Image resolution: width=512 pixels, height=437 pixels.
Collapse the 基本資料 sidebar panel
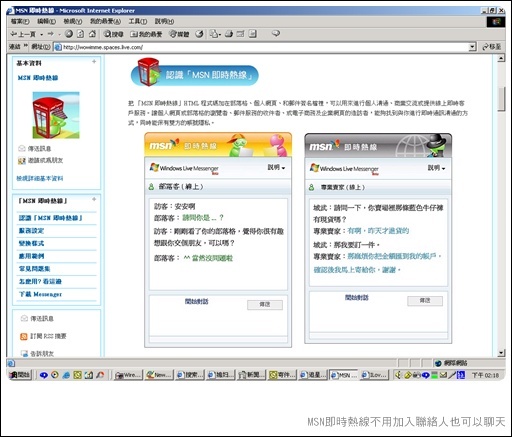(x=94, y=62)
